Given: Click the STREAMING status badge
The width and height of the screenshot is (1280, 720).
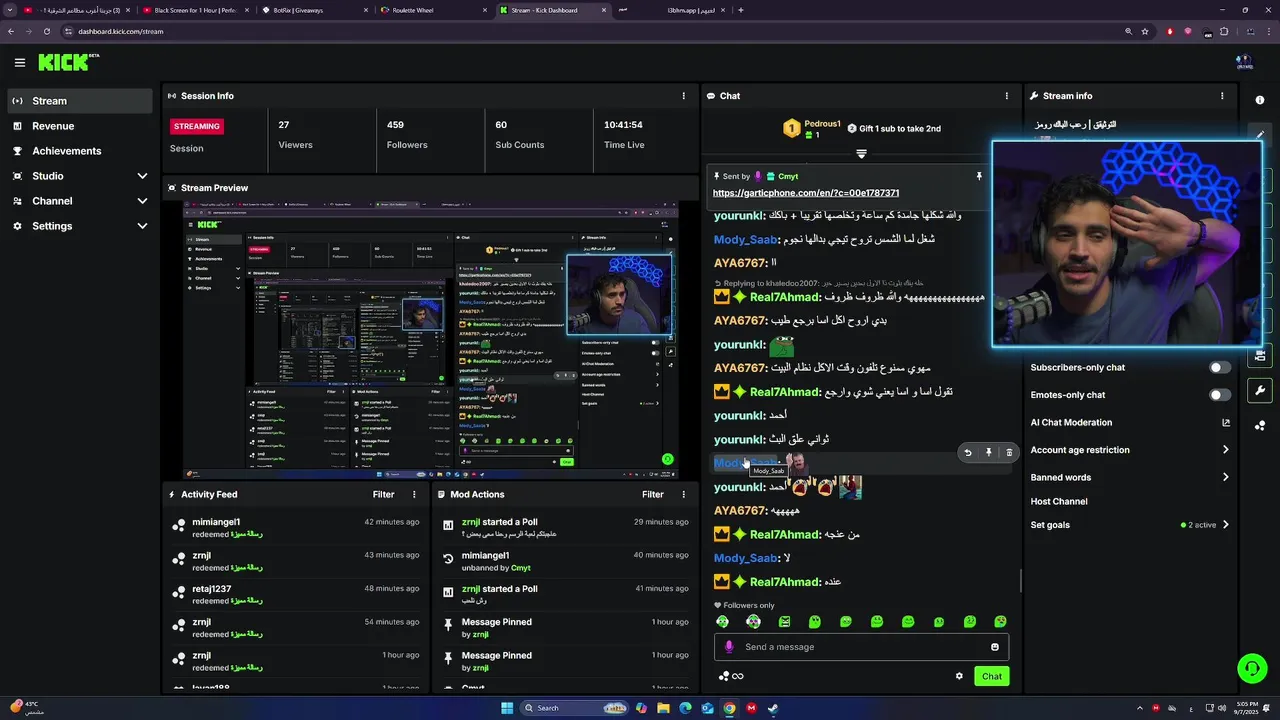Looking at the screenshot, I should (196, 126).
